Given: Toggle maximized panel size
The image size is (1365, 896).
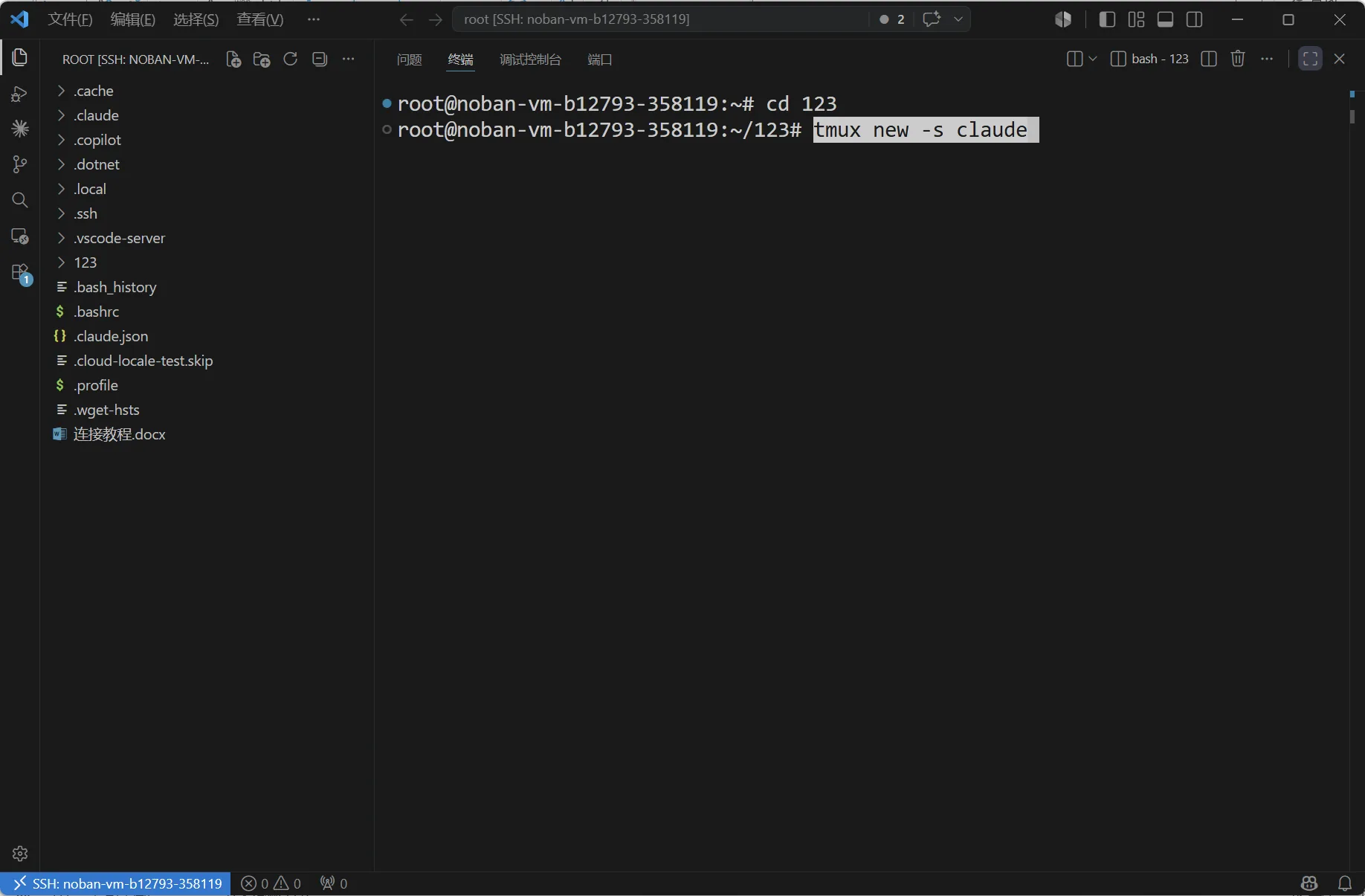Looking at the screenshot, I should 1311,59.
